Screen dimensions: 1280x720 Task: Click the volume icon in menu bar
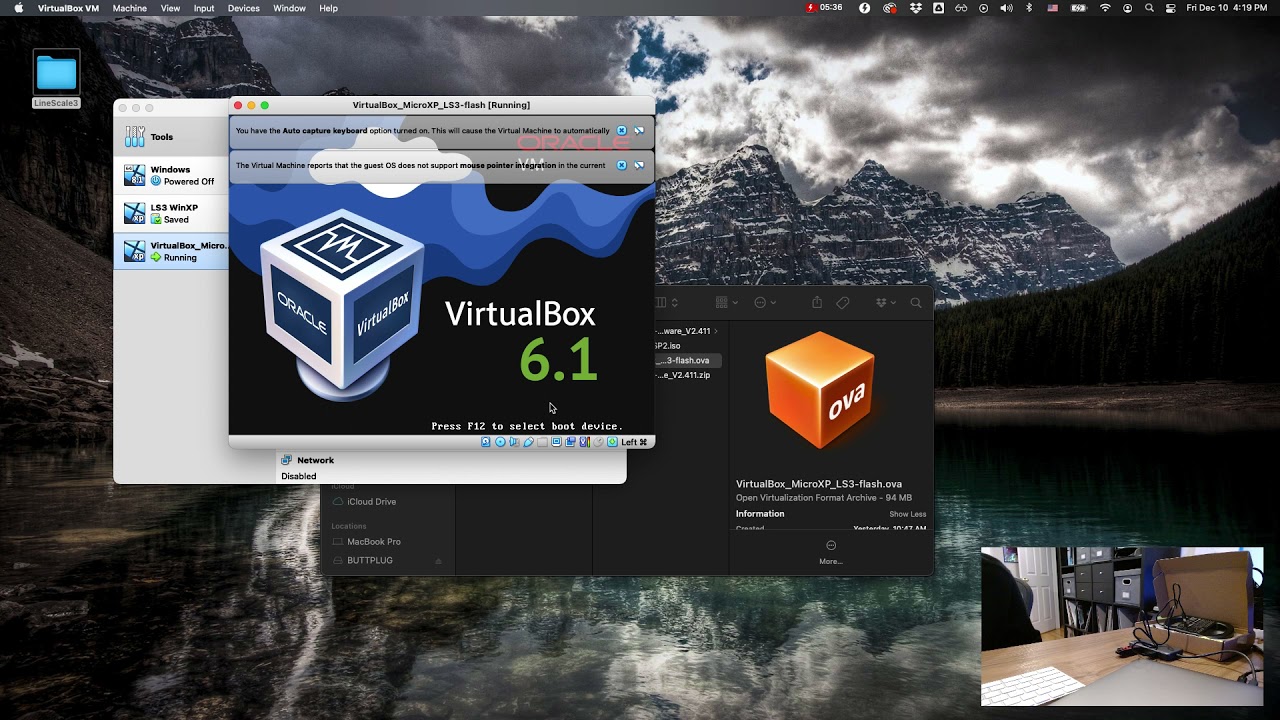tap(1006, 8)
